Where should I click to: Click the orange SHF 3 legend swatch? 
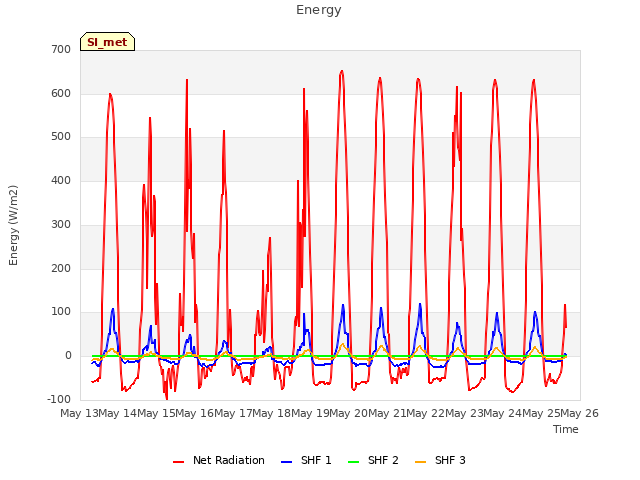(x=420, y=462)
